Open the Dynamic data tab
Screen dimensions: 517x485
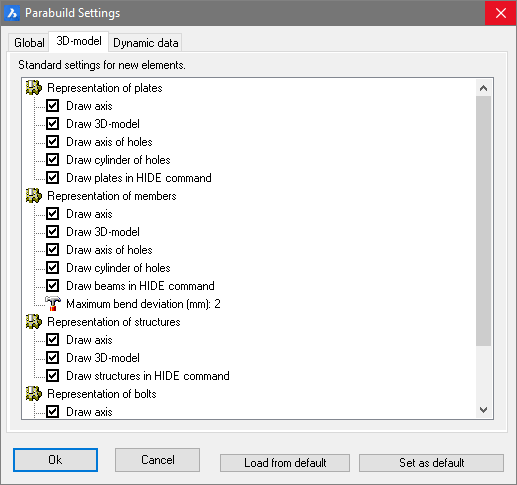click(145, 43)
